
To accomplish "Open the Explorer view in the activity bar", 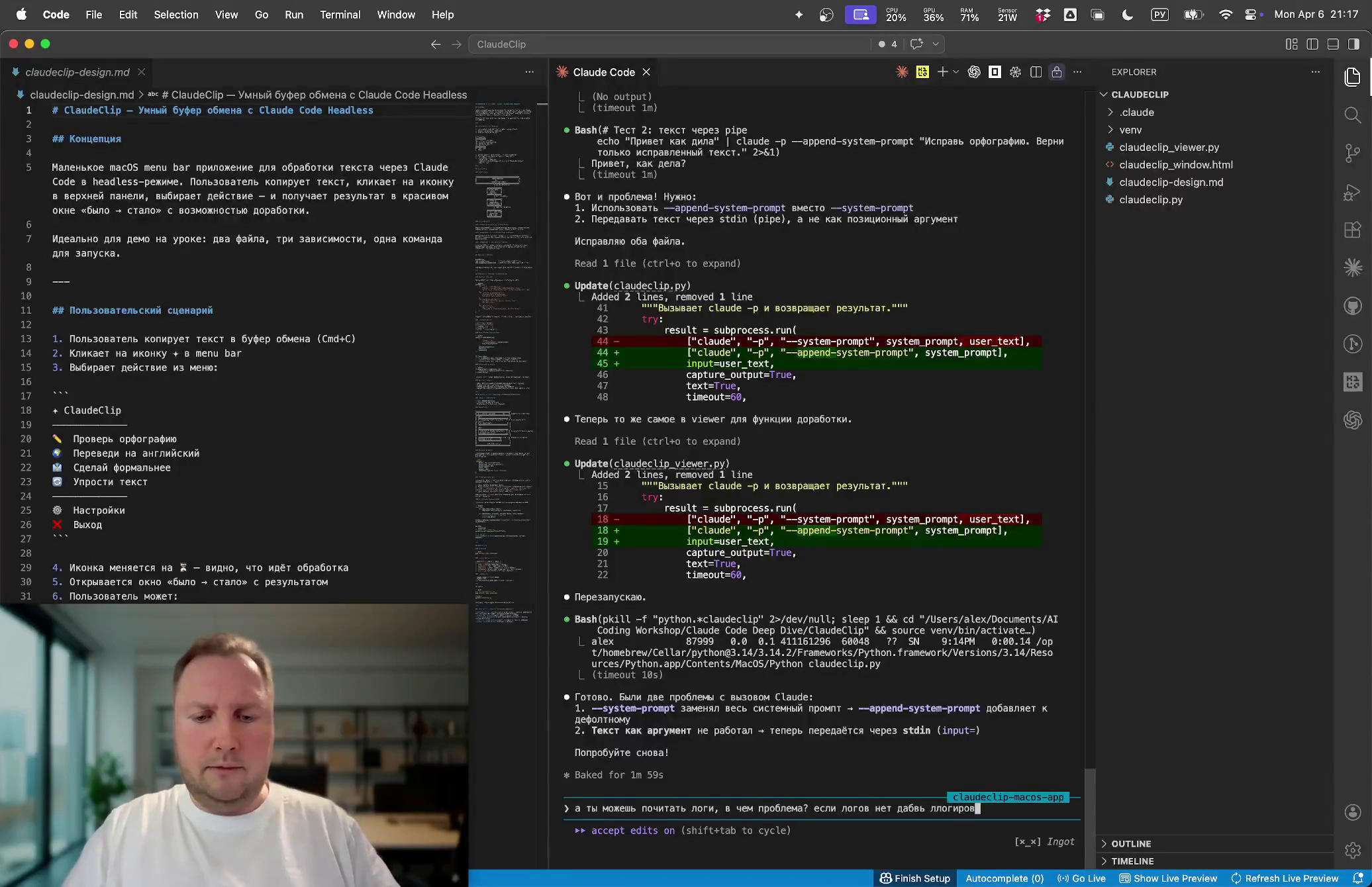I will [x=1352, y=77].
